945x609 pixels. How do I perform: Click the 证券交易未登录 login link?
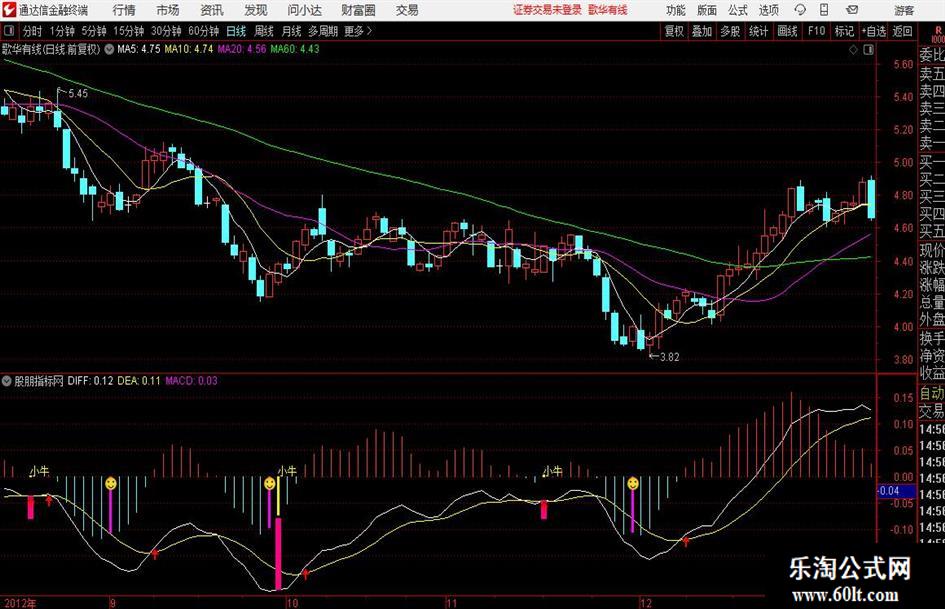click(547, 10)
